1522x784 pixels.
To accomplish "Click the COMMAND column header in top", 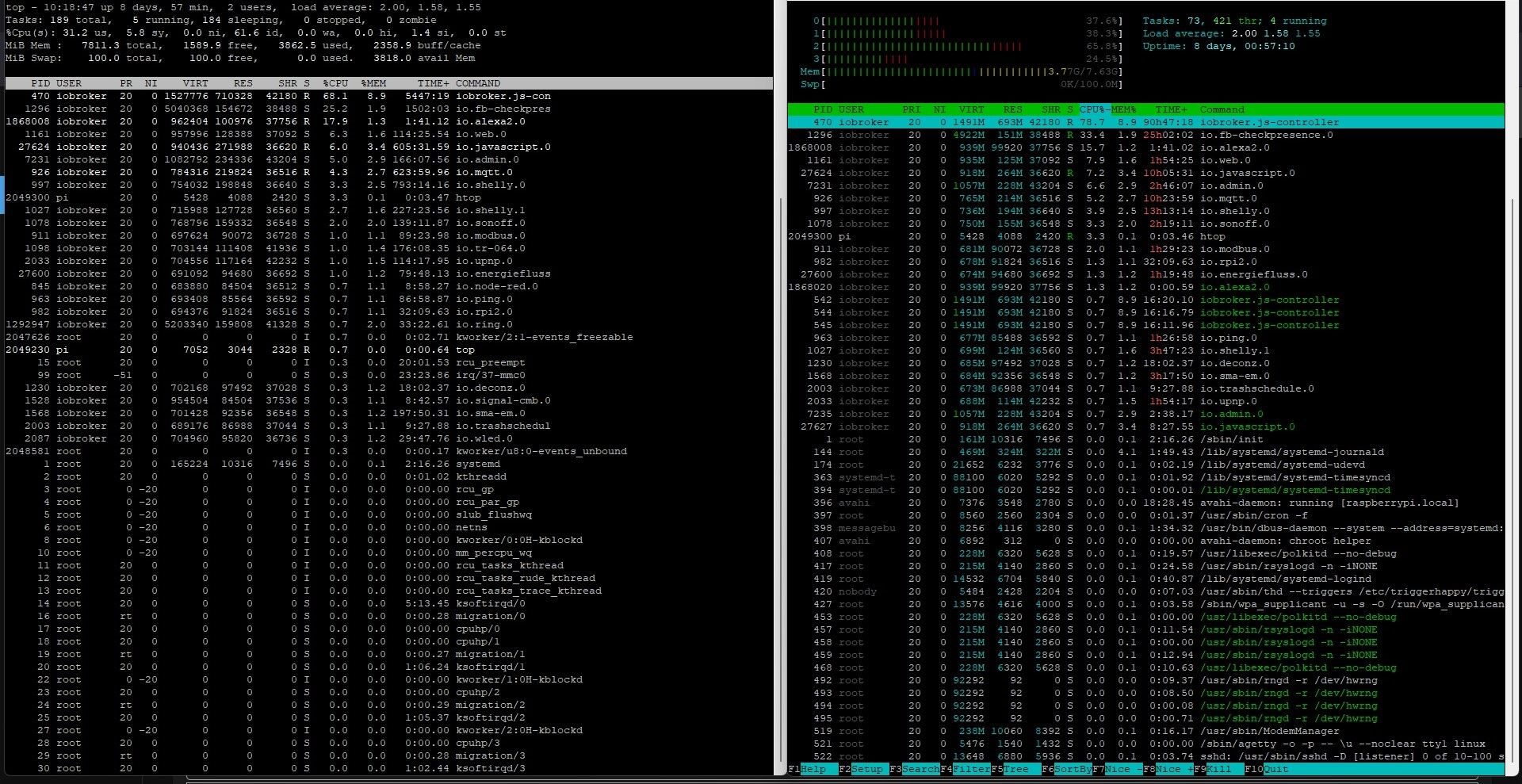I will 478,83.
